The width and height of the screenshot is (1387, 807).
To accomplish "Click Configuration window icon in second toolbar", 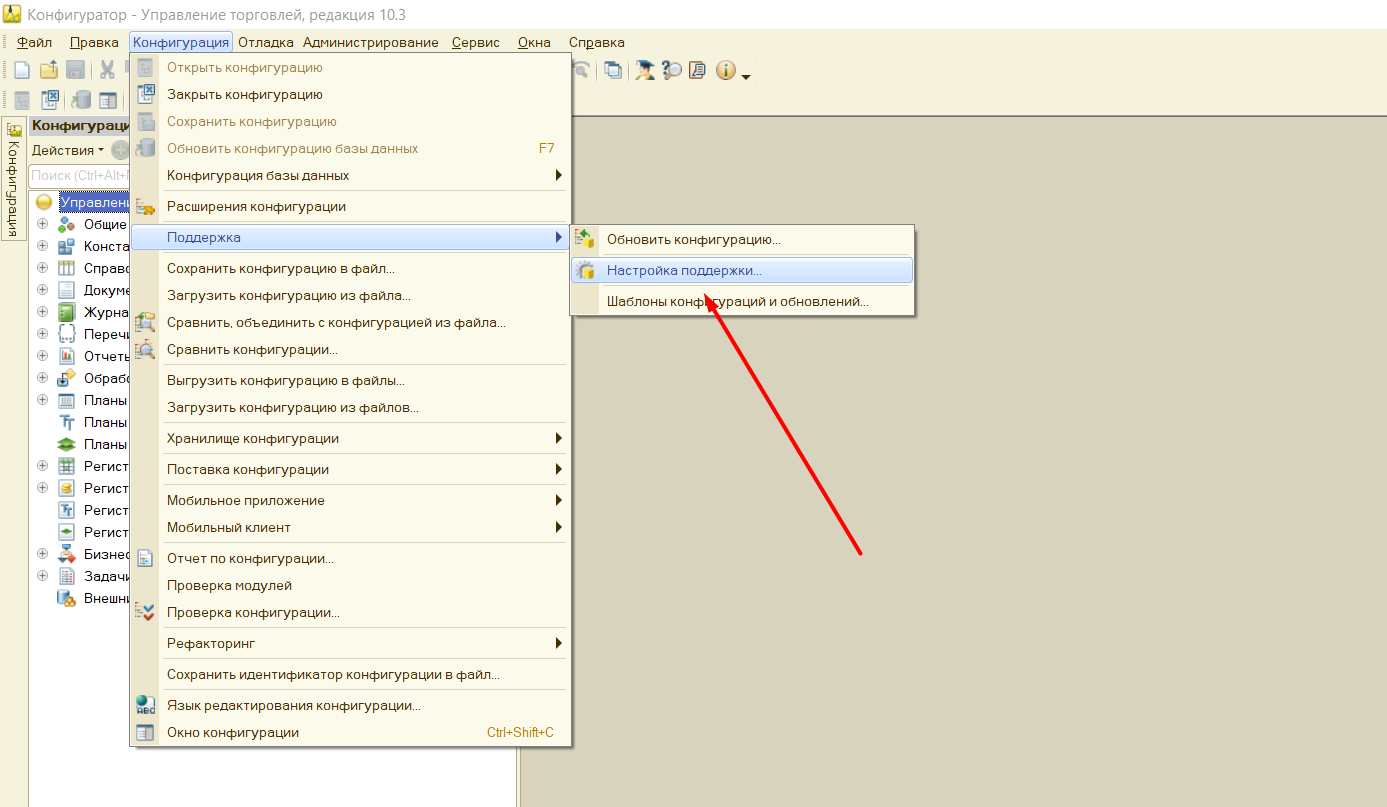I will click(107, 100).
